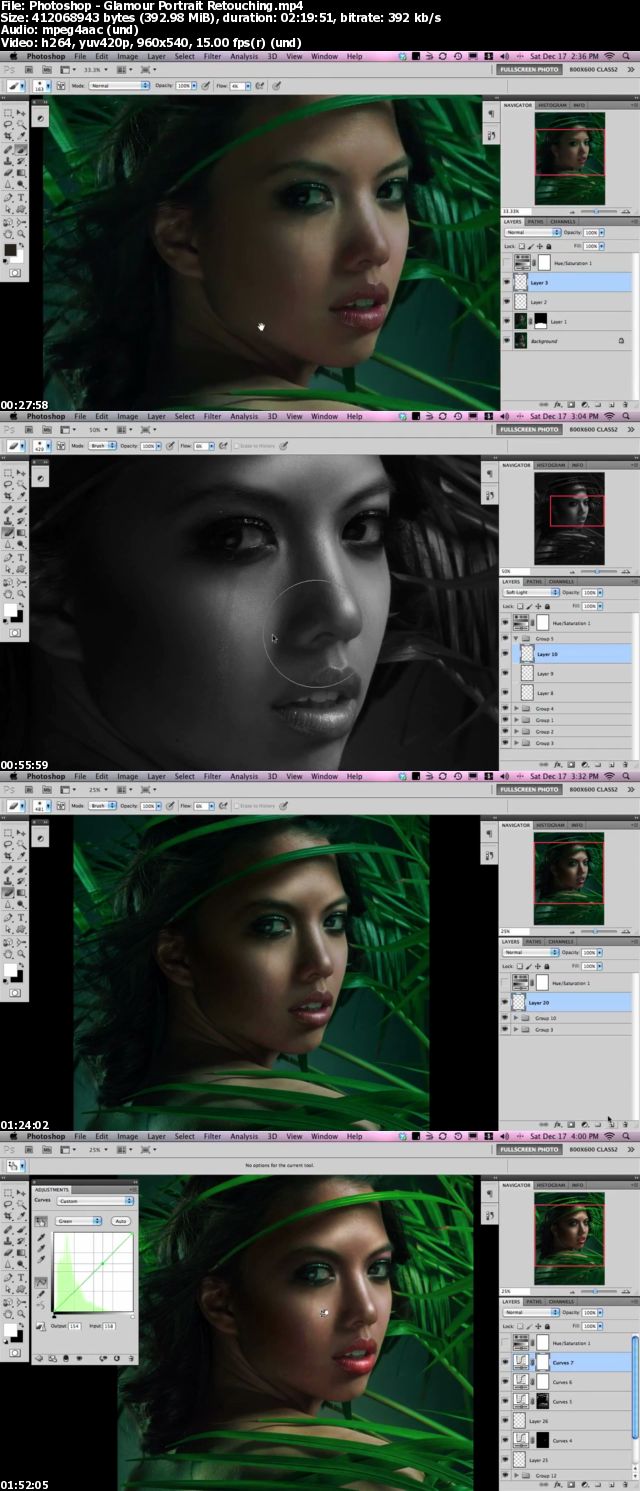This screenshot has width=640, height=1491.
Task: Click the control point on the green curve
Action: click(x=102, y=1263)
